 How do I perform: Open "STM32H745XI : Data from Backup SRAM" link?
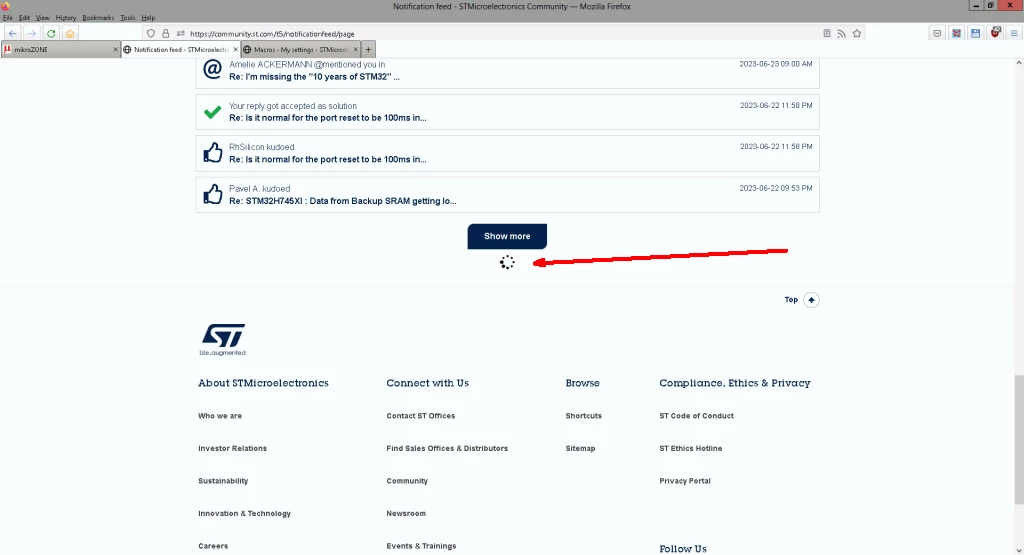click(x=342, y=201)
